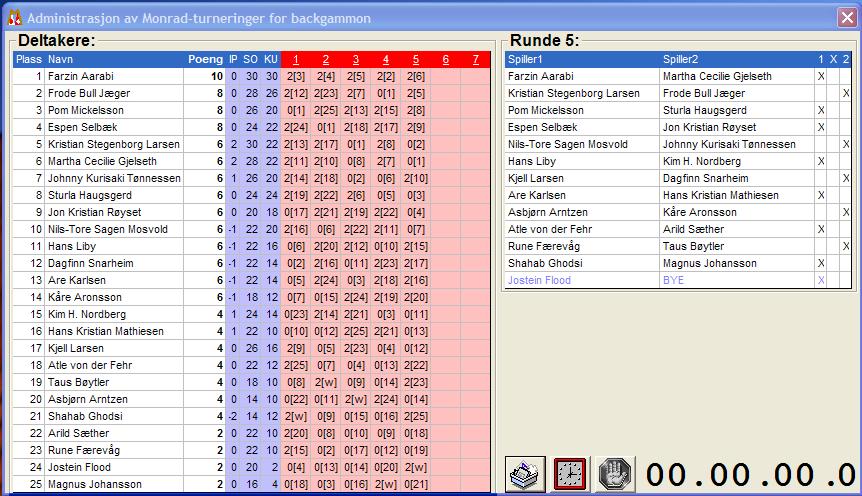Toggle player 1 win for Hans Liby match
862x496 pixels.
click(821, 161)
